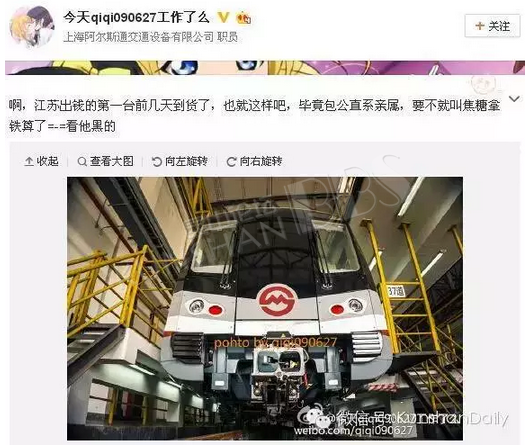Screen dimensions: 527x445
Task: Open profile 今天qiqi090627工作了么
Action: tap(136, 17)
